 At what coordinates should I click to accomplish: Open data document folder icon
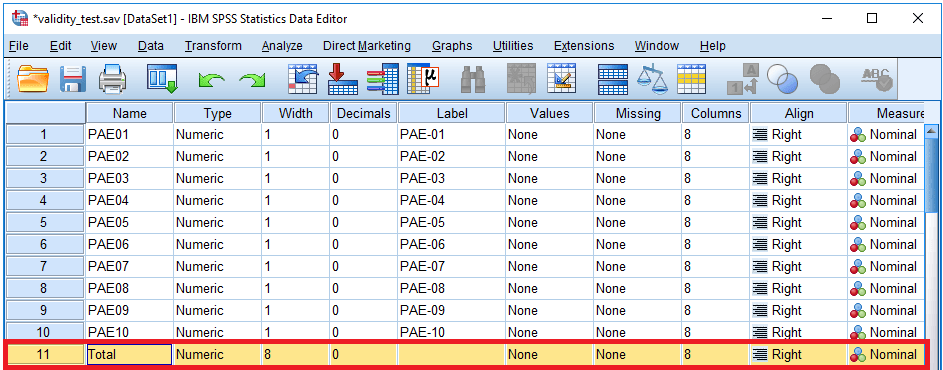32,79
